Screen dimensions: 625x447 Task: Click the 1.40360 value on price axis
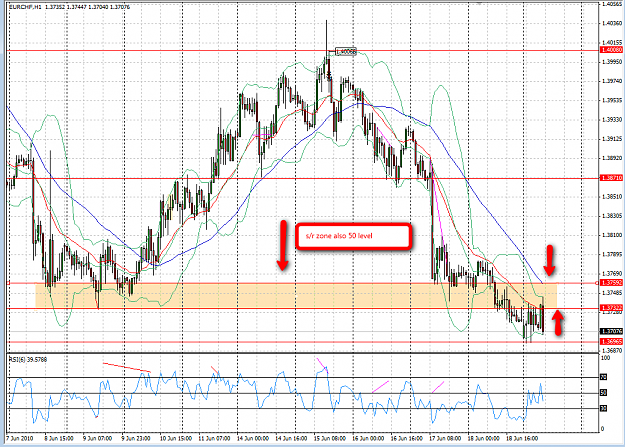(x=612, y=23)
